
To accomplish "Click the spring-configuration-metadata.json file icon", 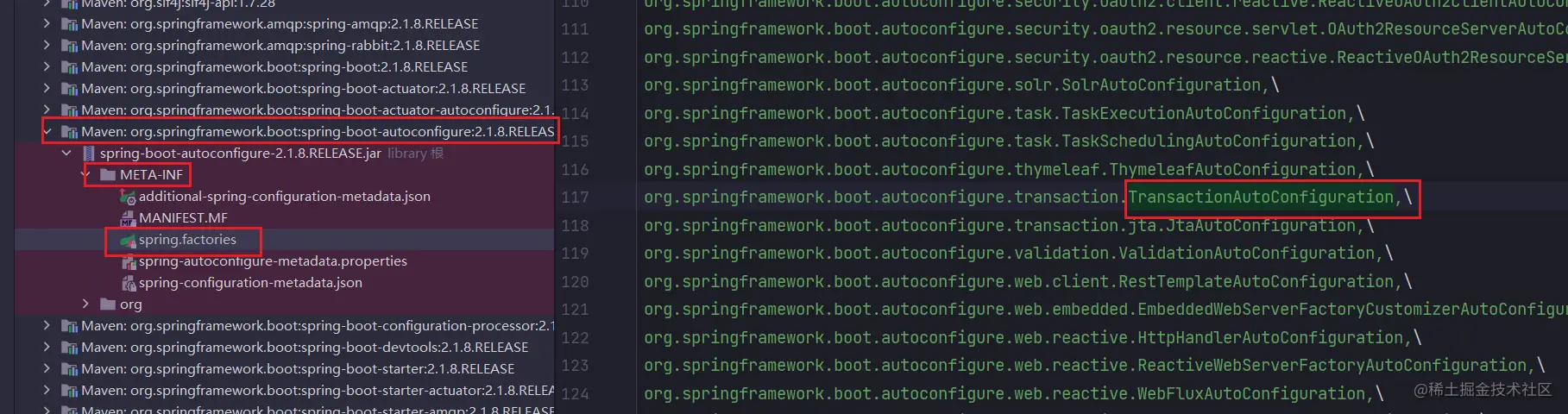I will click(x=128, y=283).
